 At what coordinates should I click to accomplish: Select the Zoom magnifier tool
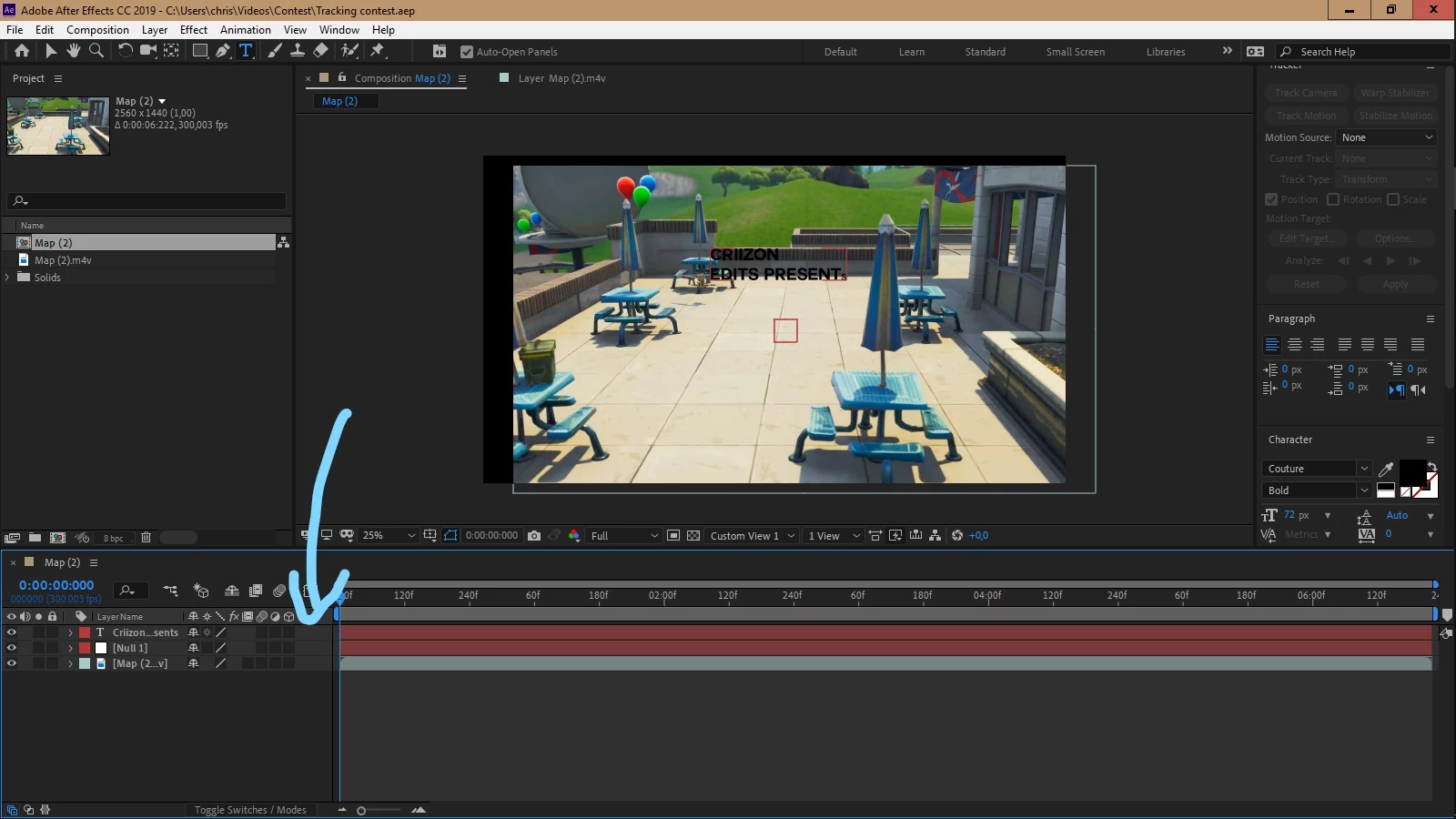coord(96,51)
